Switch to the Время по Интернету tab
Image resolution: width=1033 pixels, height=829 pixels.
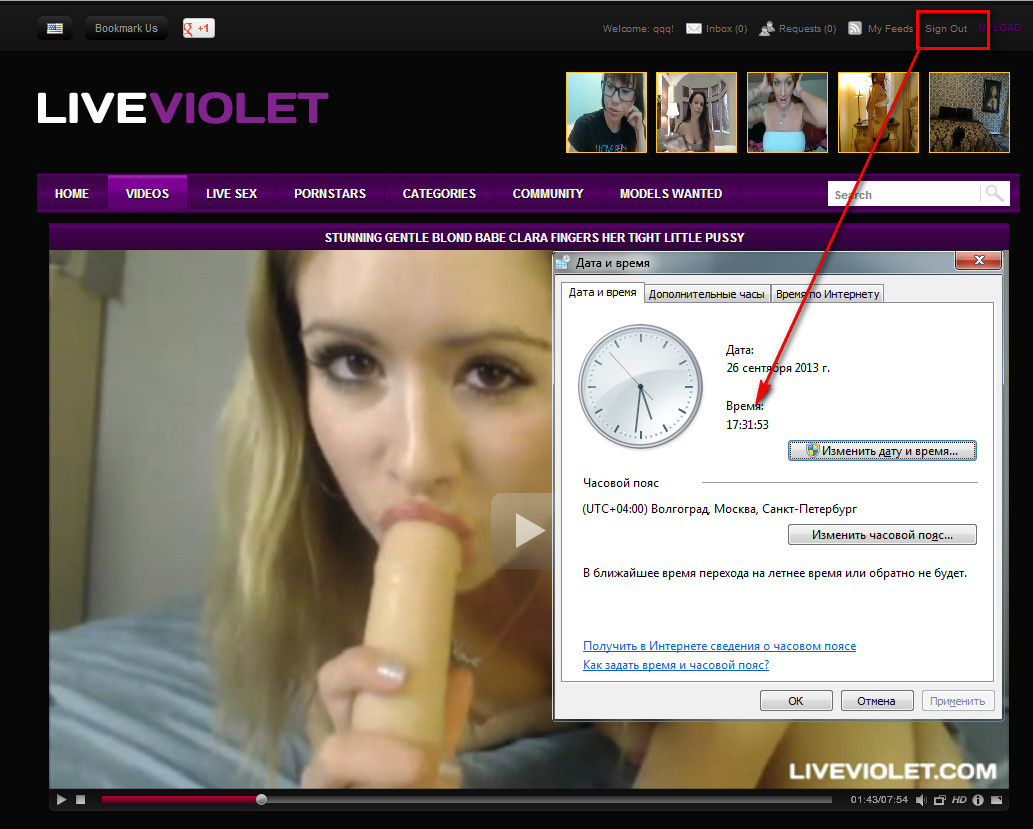pos(827,294)
